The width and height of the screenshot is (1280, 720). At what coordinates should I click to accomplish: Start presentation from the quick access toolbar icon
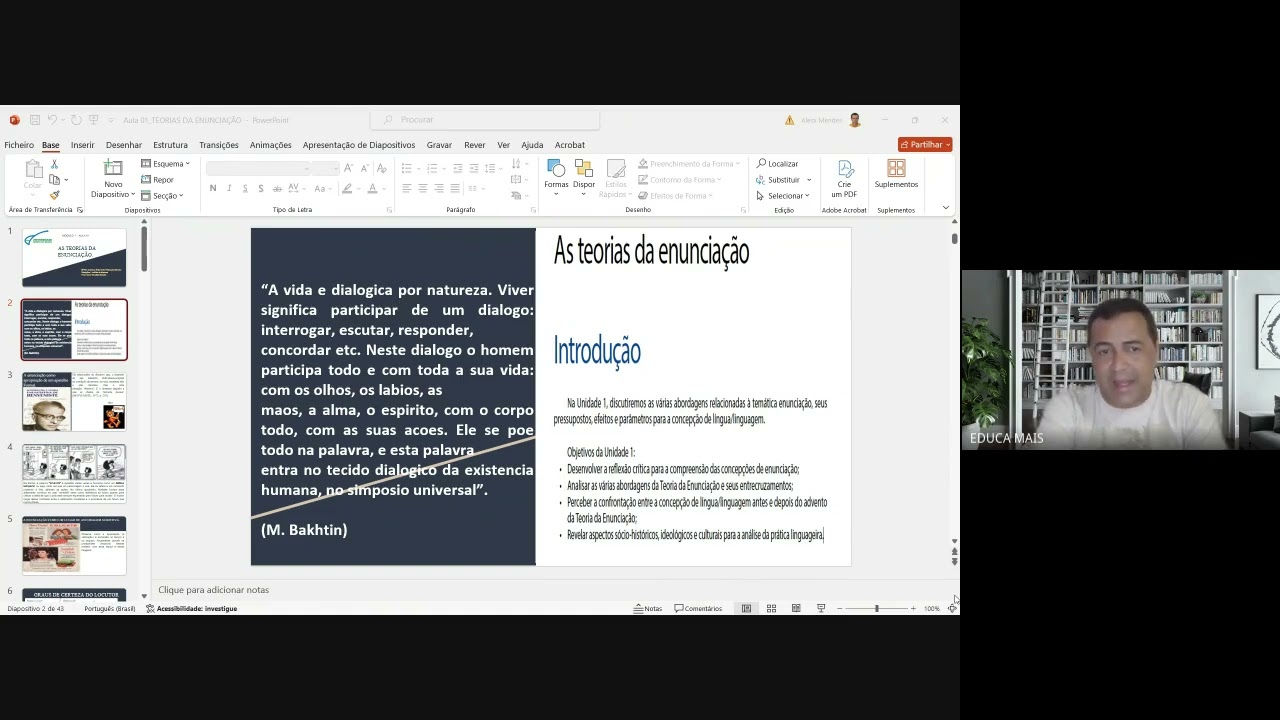93,120
